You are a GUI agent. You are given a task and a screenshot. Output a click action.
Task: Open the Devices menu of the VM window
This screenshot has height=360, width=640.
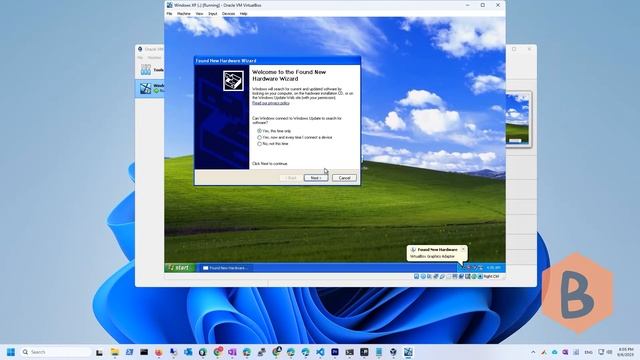228,13
